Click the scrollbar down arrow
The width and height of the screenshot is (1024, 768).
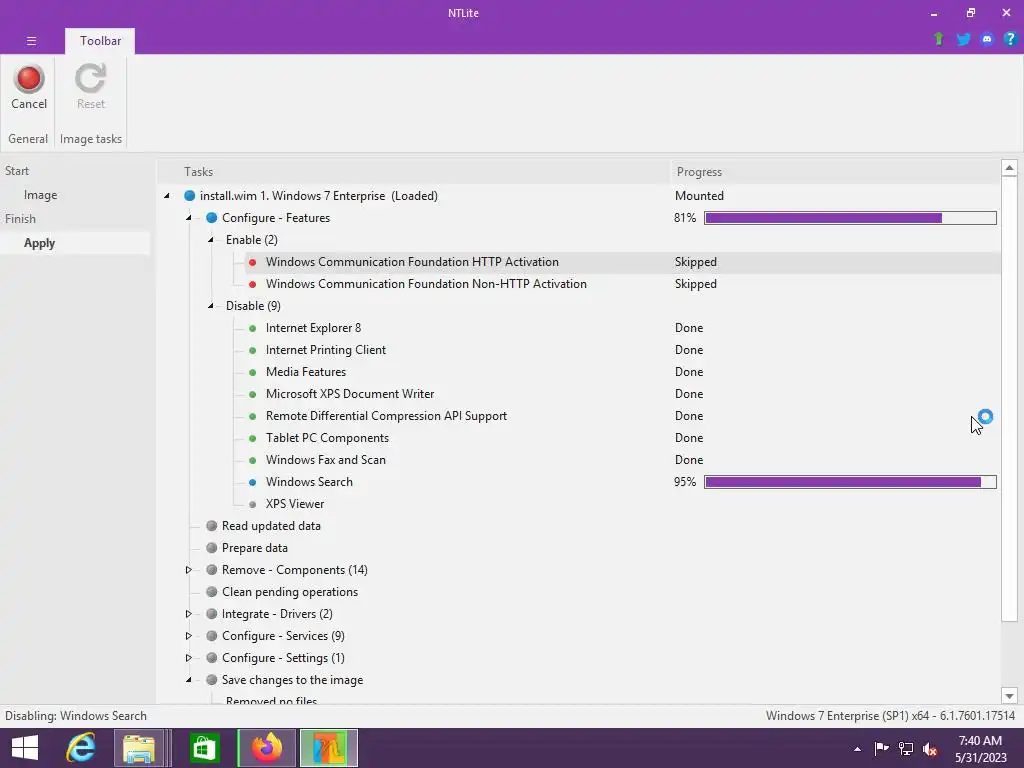point(1009,696)
